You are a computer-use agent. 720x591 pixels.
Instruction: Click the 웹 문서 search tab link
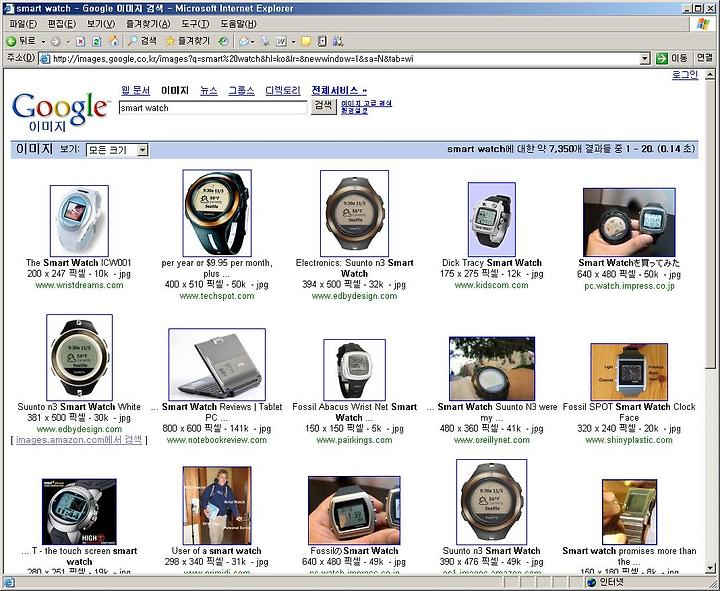(135, 90)
